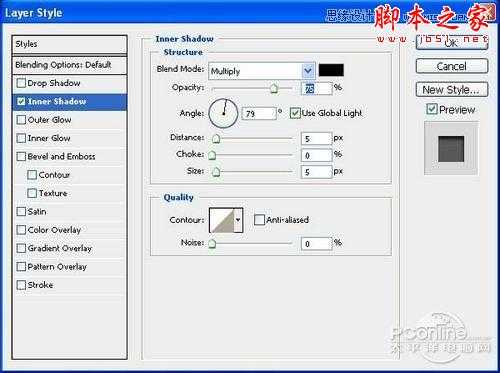
Task: Enable Anti-aliased checkbox
Action: pyautogui.click(x=259, y=220)
